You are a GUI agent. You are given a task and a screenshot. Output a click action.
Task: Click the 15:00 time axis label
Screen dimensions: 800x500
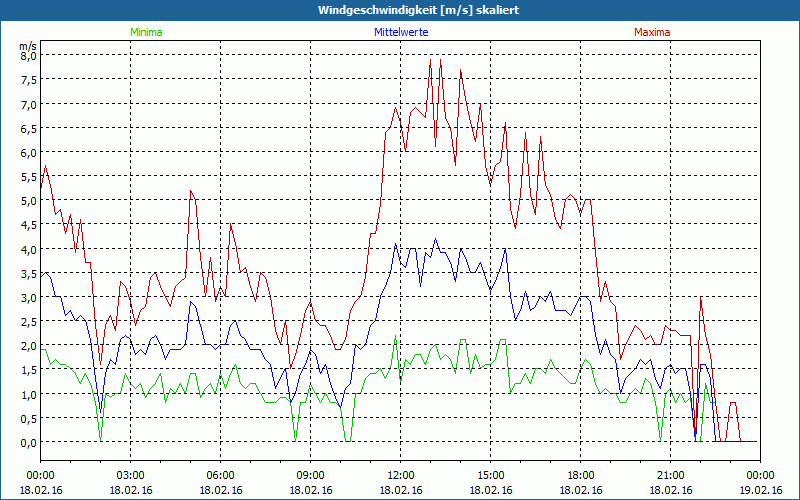coord(490,475)
